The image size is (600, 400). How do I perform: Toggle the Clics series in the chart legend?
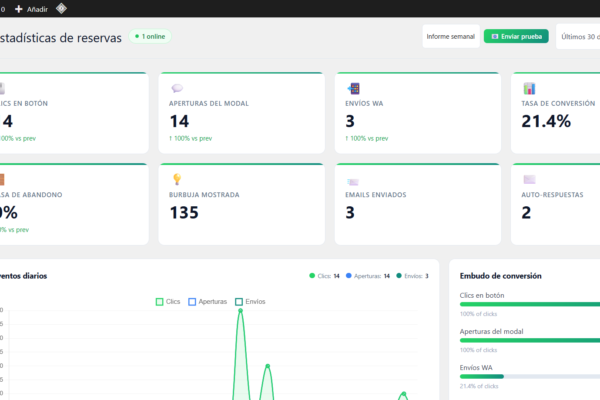coord(168,302)
